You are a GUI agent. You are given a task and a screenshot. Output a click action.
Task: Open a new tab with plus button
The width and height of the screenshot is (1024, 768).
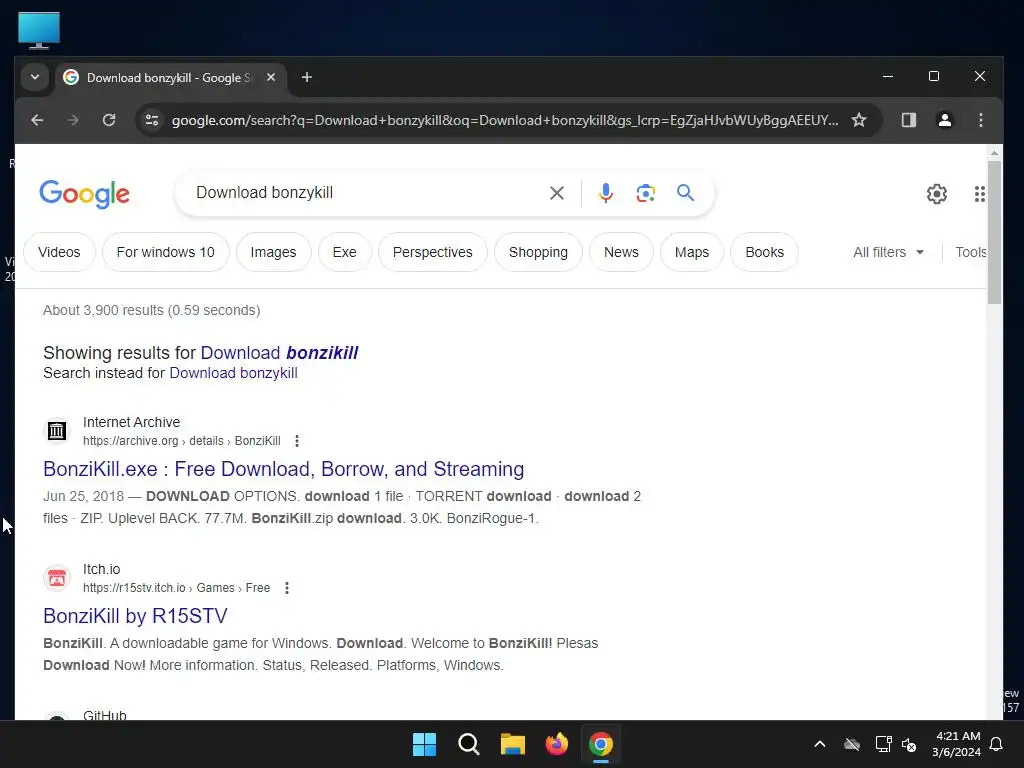306,78
